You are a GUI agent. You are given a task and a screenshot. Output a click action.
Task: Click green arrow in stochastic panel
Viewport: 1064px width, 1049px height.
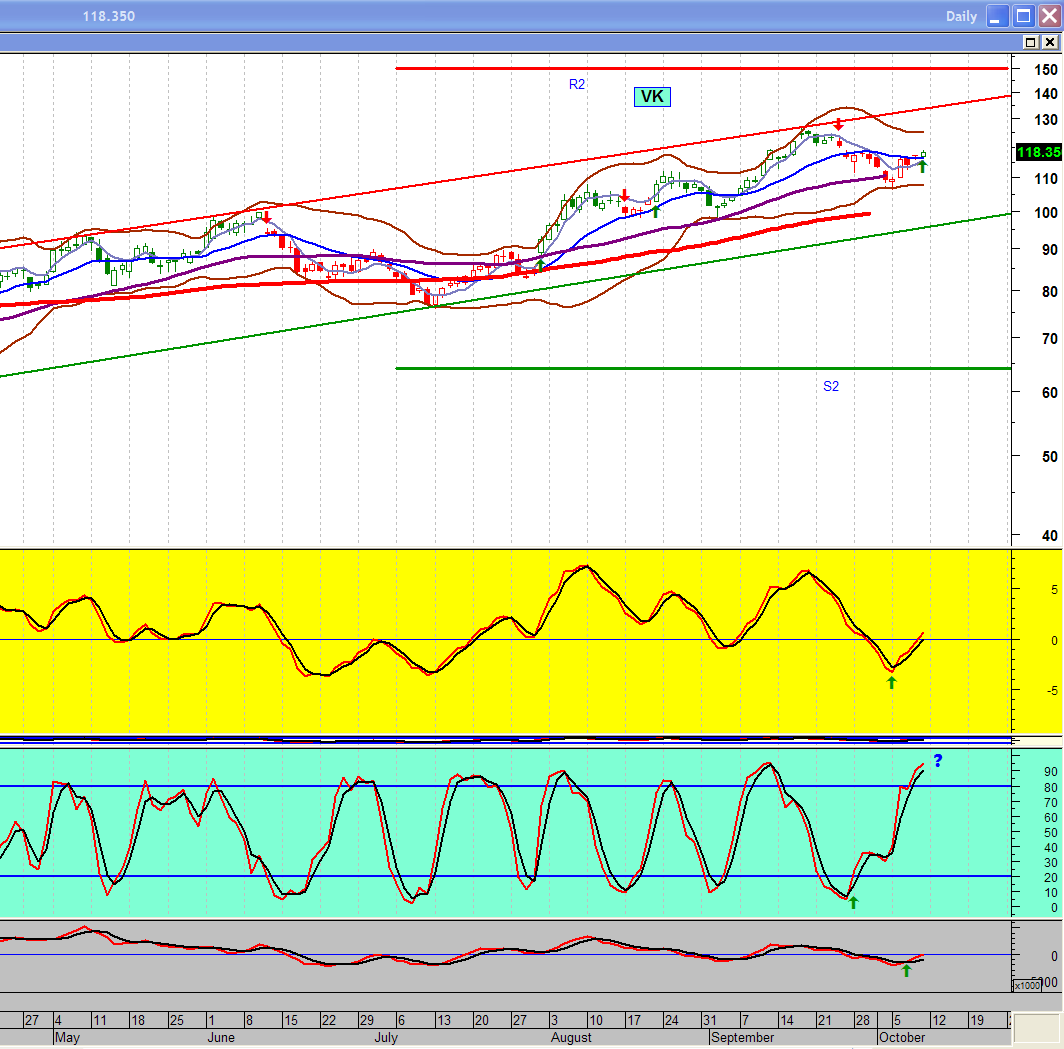pyautogui.click(x=854, y=902)
